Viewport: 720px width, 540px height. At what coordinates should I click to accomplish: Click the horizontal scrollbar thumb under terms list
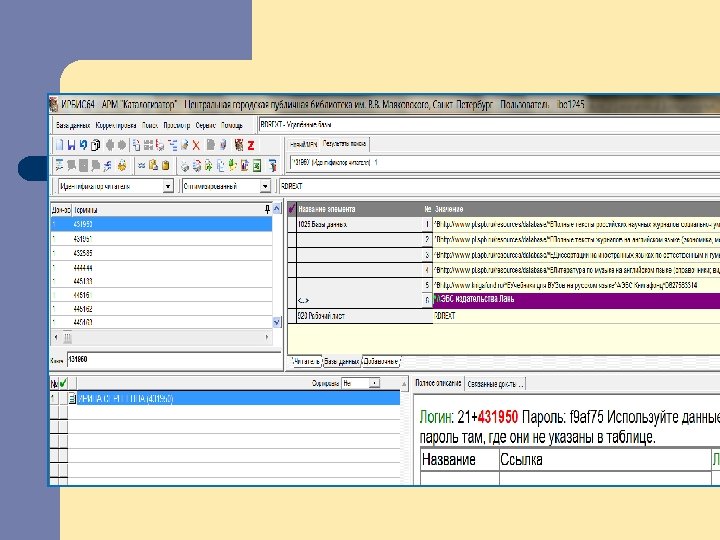click(x=68, y=338)
